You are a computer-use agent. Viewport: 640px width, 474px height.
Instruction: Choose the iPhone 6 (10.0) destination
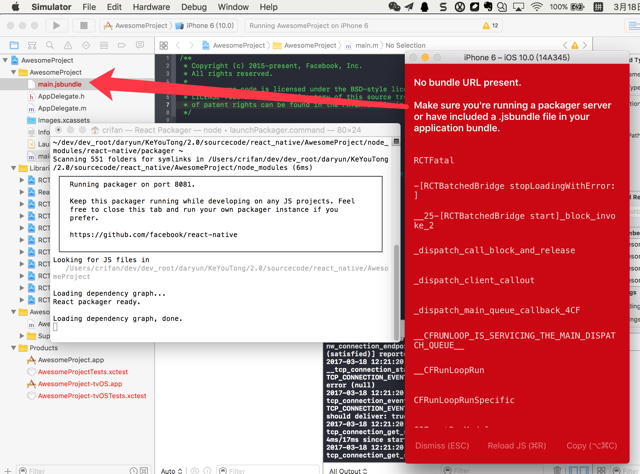205,25
